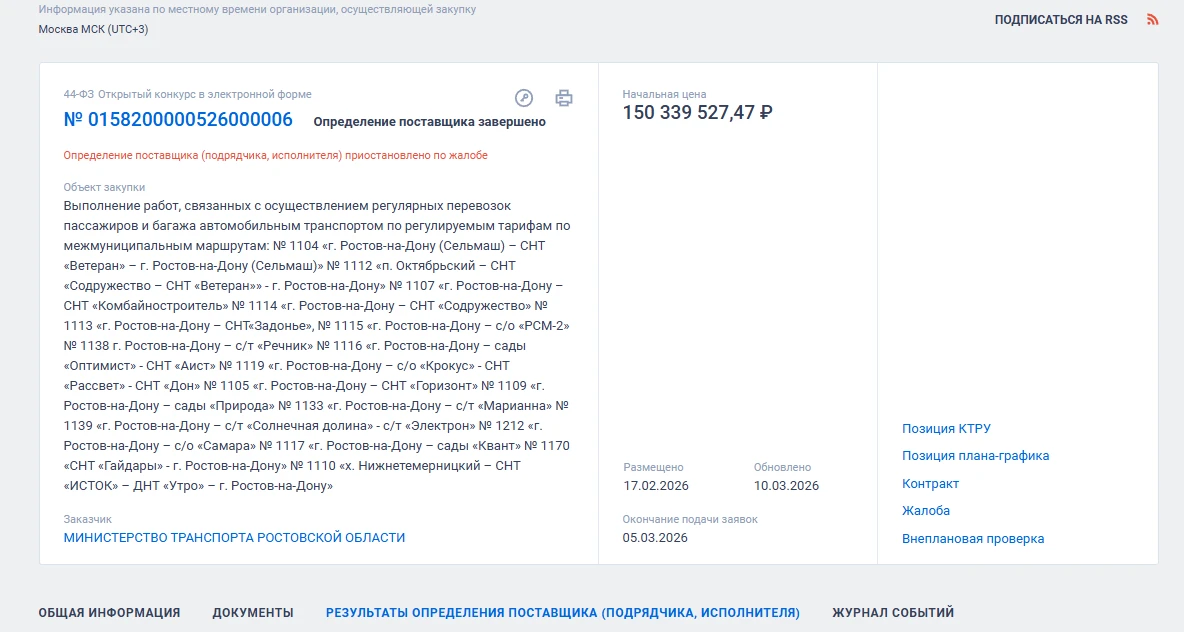Open purchase № 0158200000526000006 link
The image size is (1184, 632).
click(x=178, y=120)
